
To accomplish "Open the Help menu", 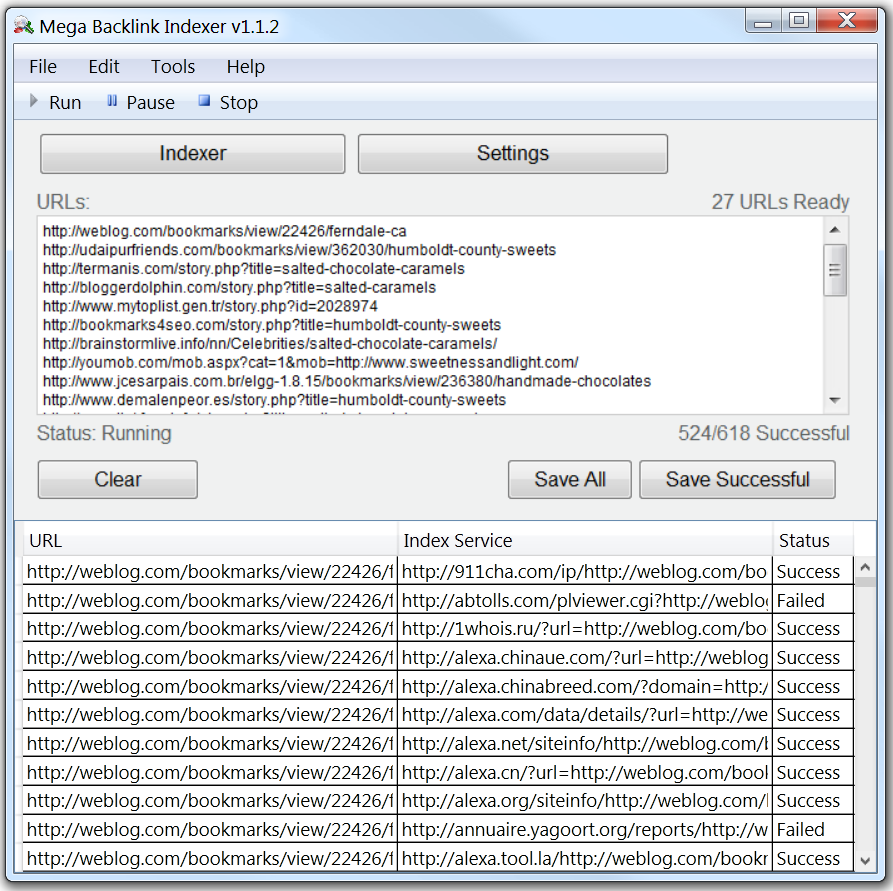I will [x=245, y=66].
